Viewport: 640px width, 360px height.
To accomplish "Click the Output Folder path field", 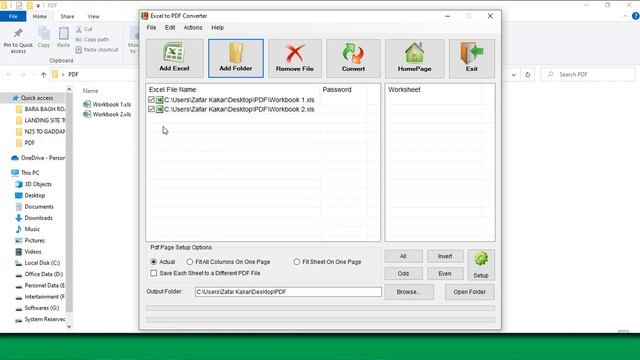I will click(288, 292).
